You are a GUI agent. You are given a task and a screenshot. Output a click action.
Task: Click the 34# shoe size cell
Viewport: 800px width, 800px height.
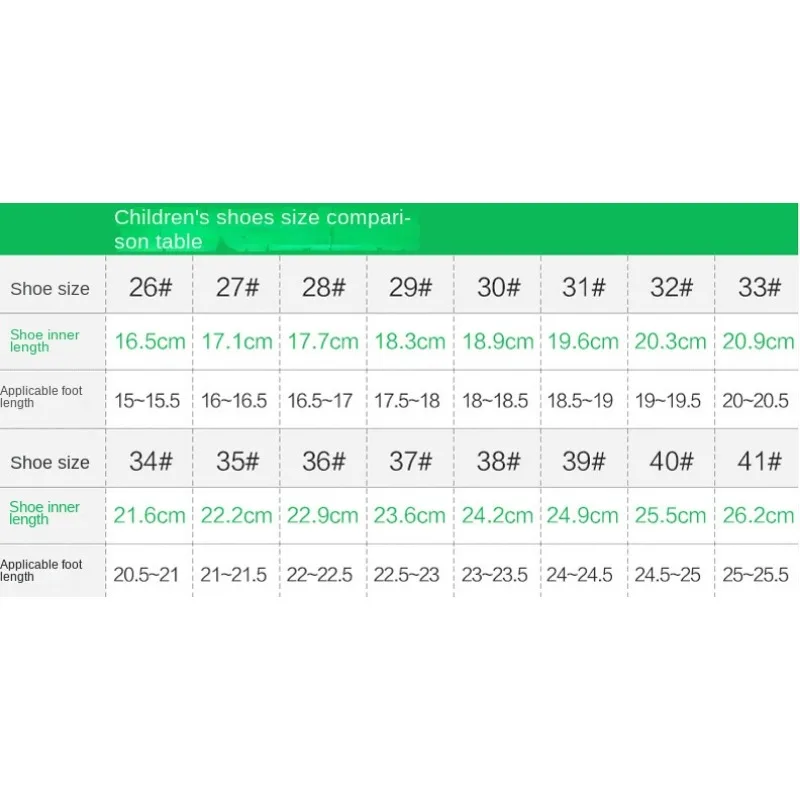click(x=150, y=462)
